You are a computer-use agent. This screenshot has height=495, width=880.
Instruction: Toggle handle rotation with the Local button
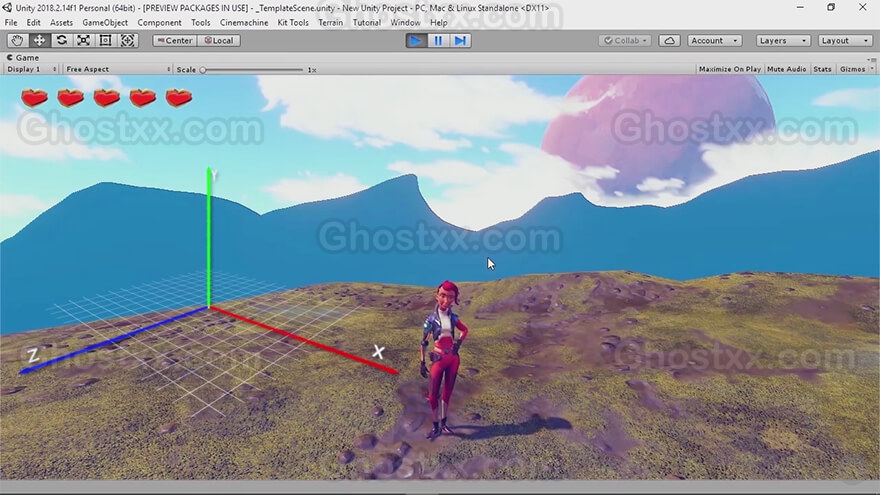tap(219, 40)
